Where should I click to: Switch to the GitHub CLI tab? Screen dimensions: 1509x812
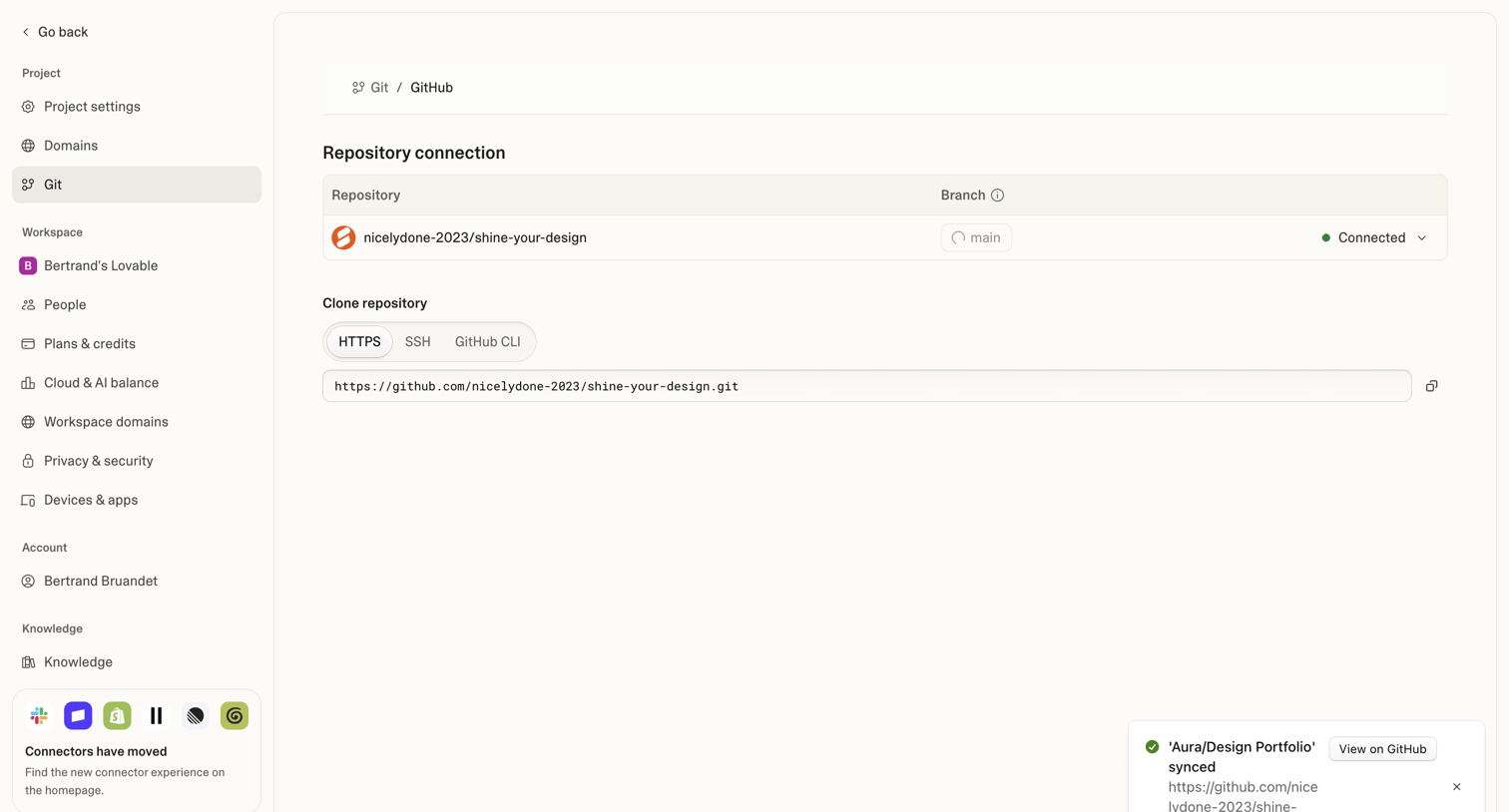click(x=488, y=342)
